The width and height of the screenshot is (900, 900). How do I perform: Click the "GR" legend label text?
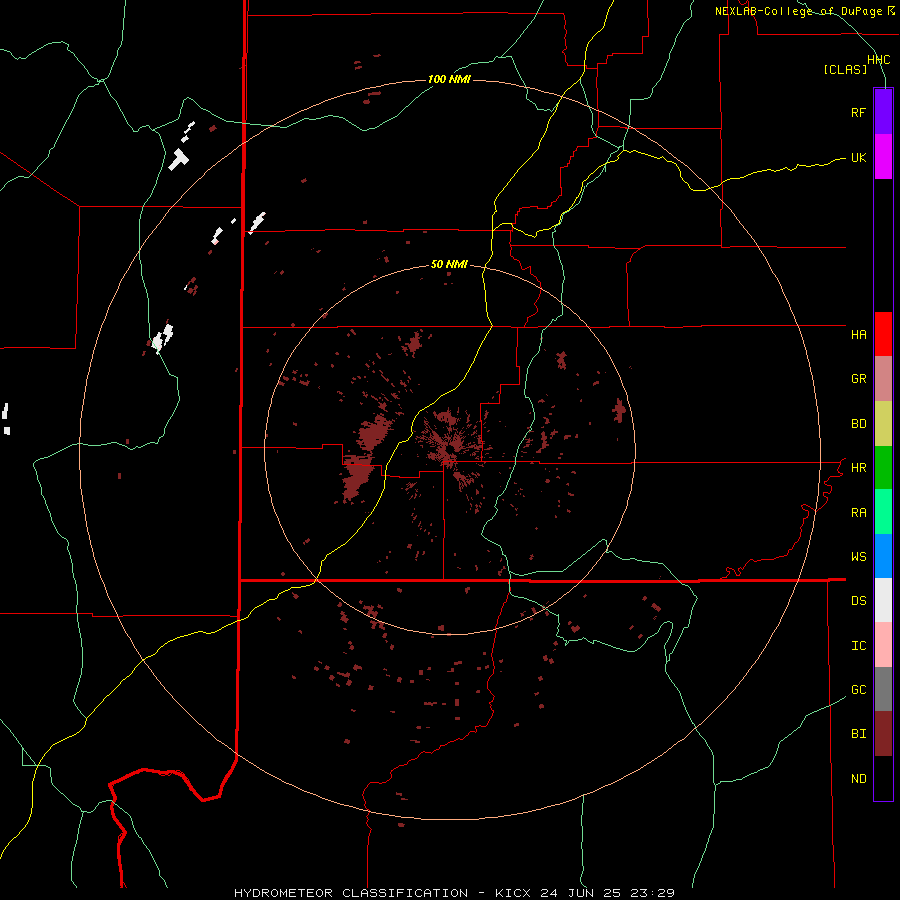pos(858,379)
